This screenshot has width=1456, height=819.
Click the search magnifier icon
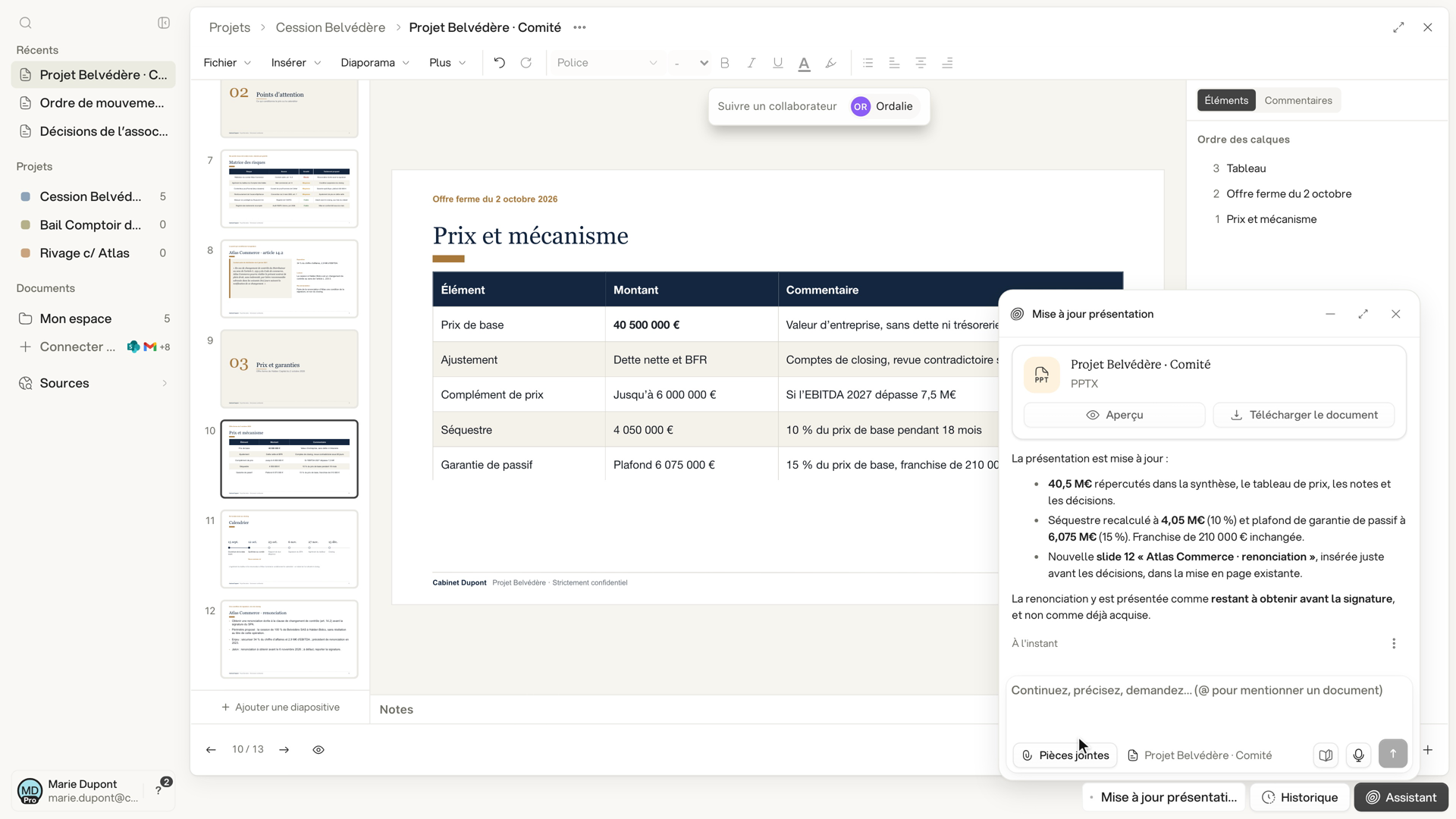[x=26, y=23]
